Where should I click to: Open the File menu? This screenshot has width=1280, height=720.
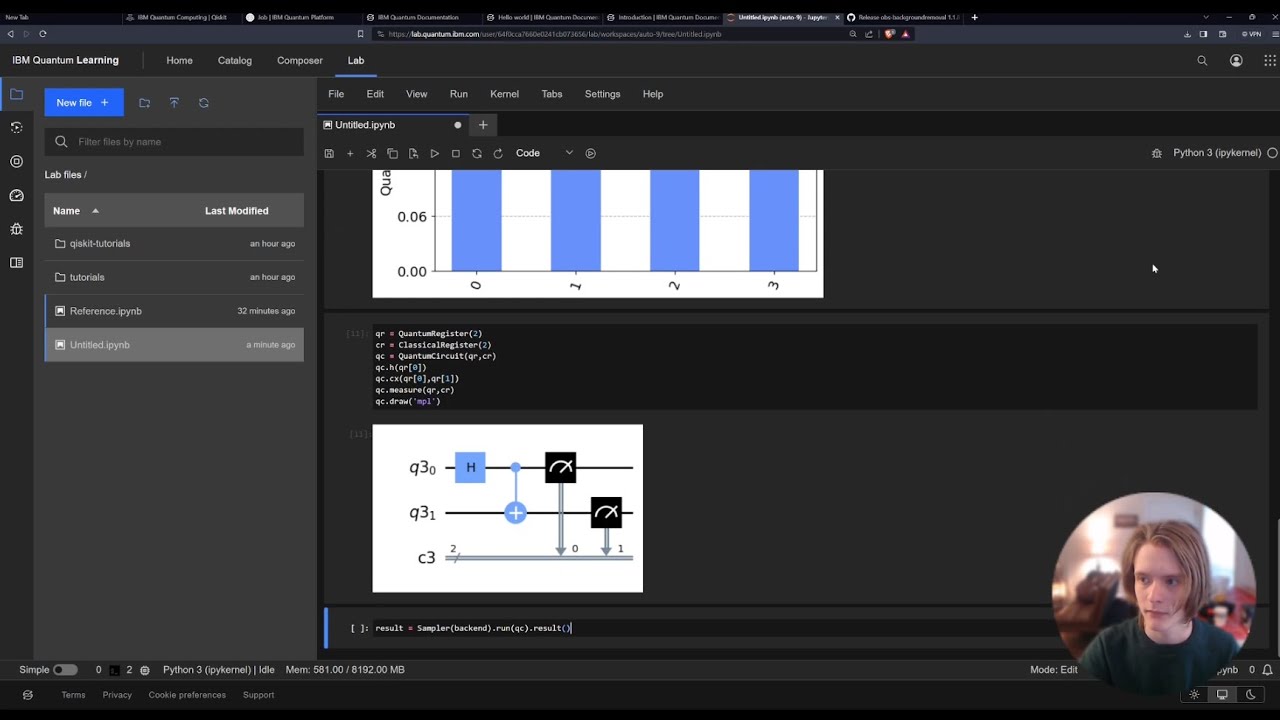[336, 94]
